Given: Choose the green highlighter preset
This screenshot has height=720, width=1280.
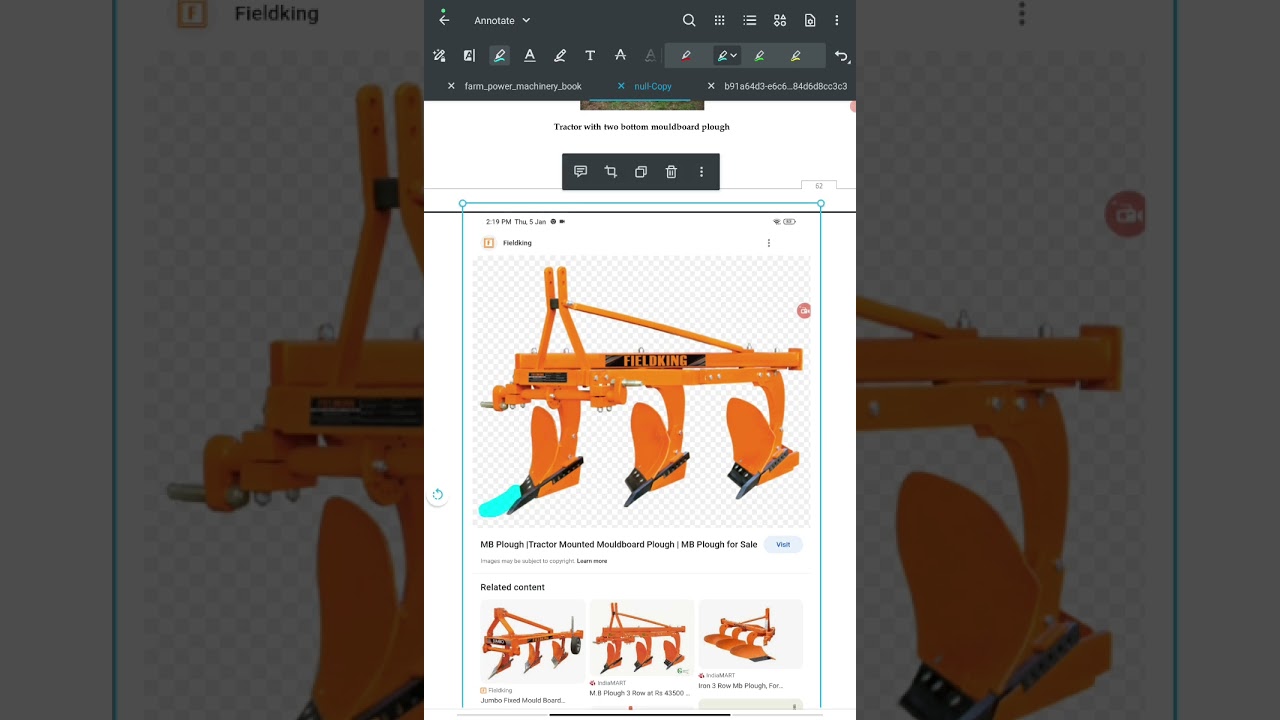Looking at the screenshot, I should click(759, 56).
